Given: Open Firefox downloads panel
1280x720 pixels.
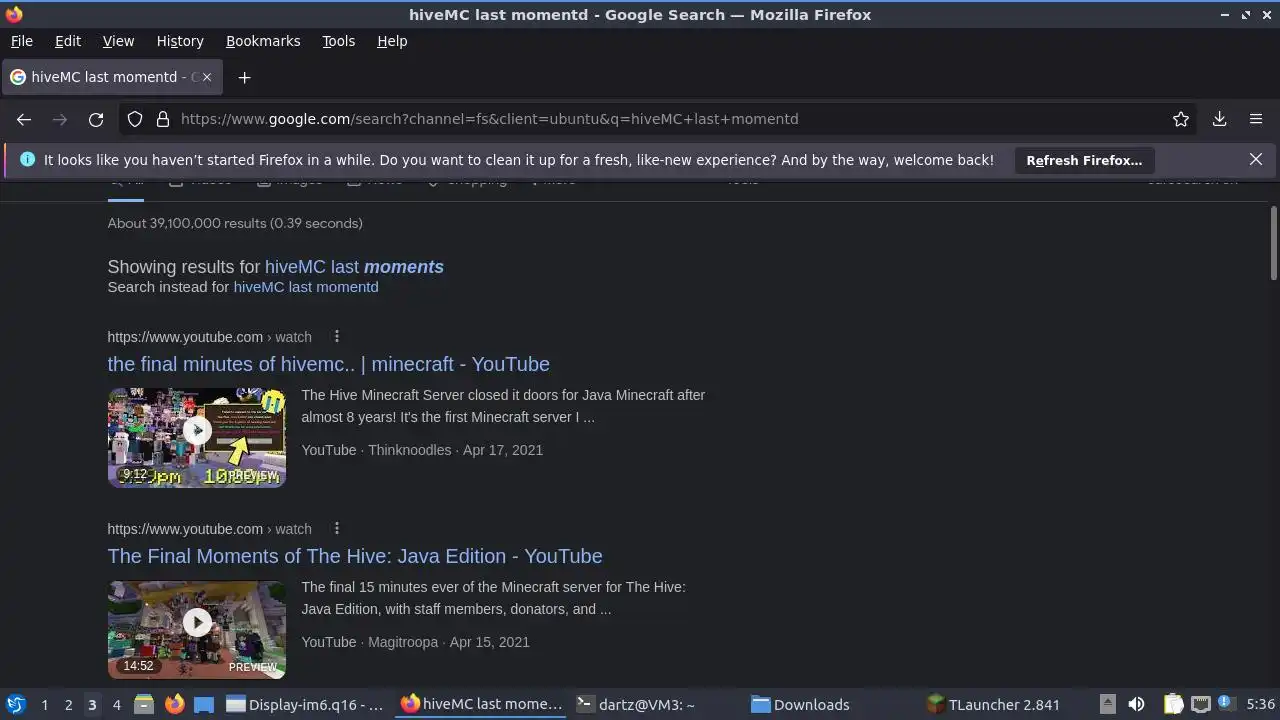Looking at the screenshot, I should click(x=1220, y=119).
